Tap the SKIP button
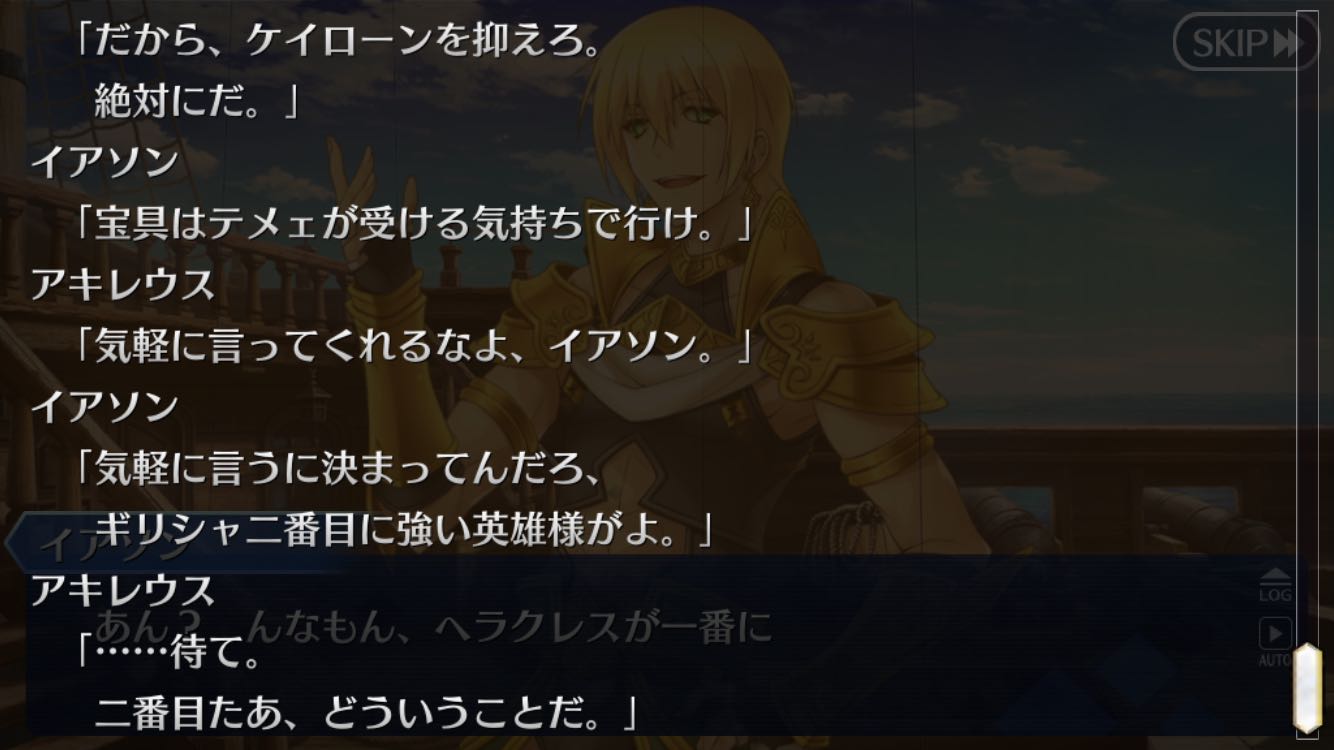Screen dimensions: 1334x750 point(1245,42)
